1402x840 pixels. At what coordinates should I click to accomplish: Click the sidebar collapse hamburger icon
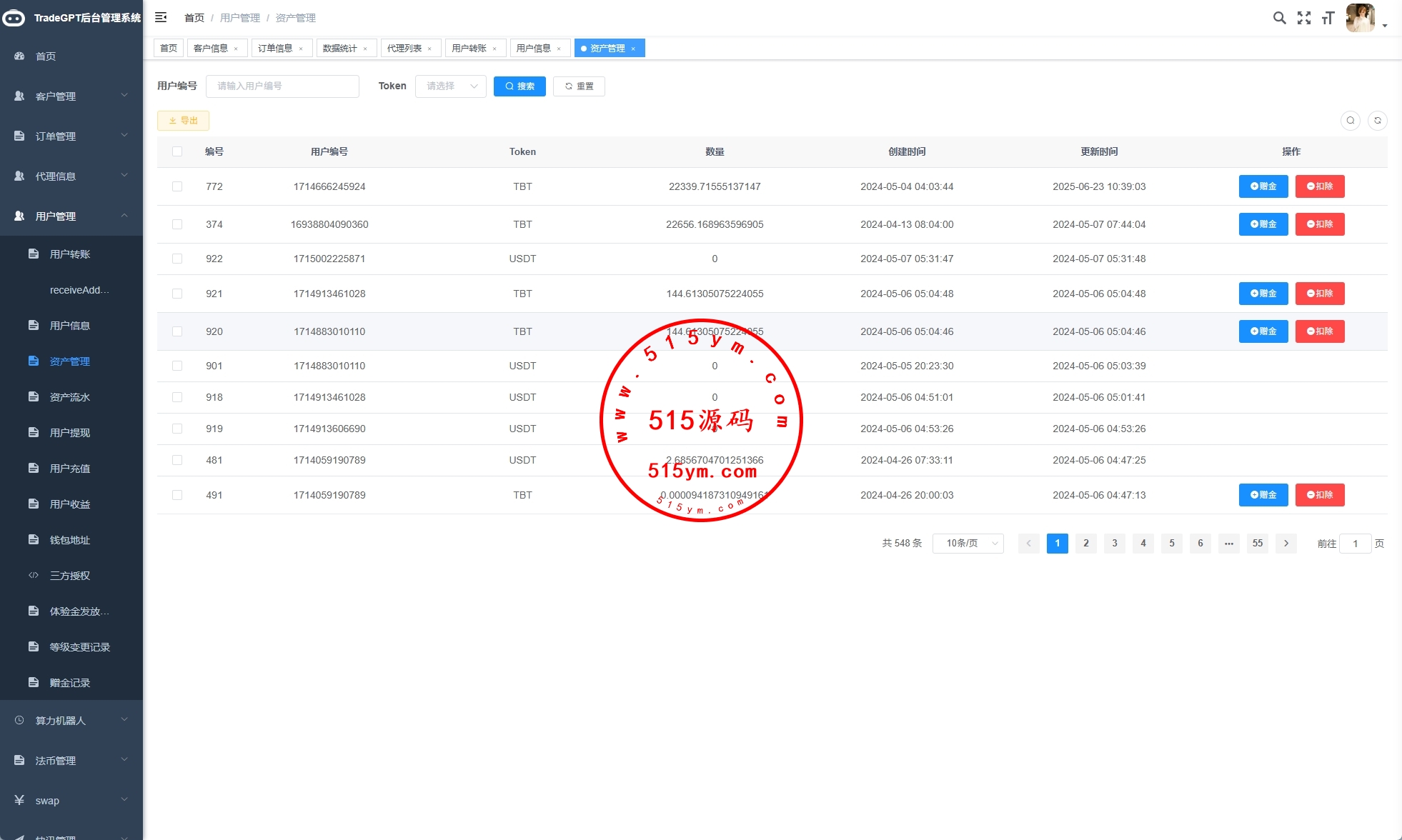tap(161, 17)
